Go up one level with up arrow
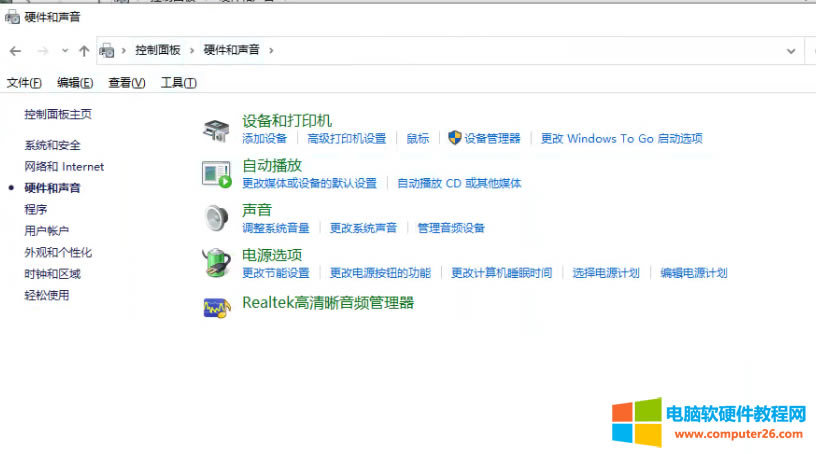 84,51
